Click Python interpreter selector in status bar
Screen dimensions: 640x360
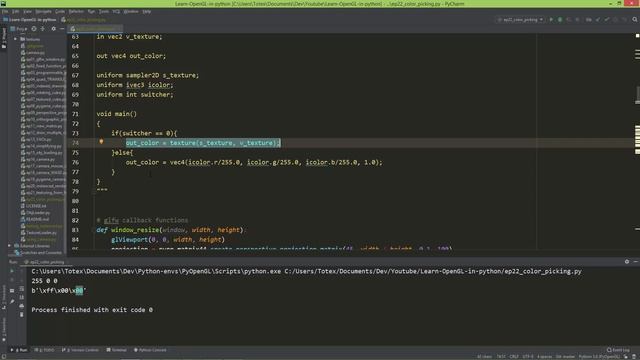click(x=599, y=357)
